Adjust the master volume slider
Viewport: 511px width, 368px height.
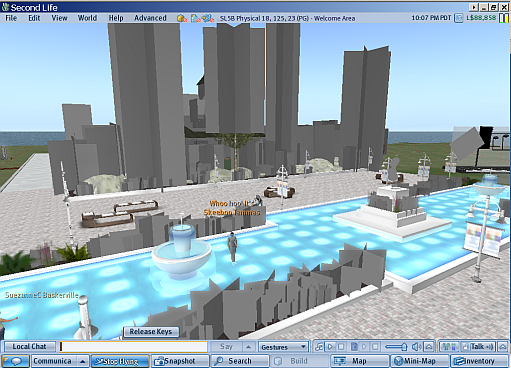[x=397, y=347]
